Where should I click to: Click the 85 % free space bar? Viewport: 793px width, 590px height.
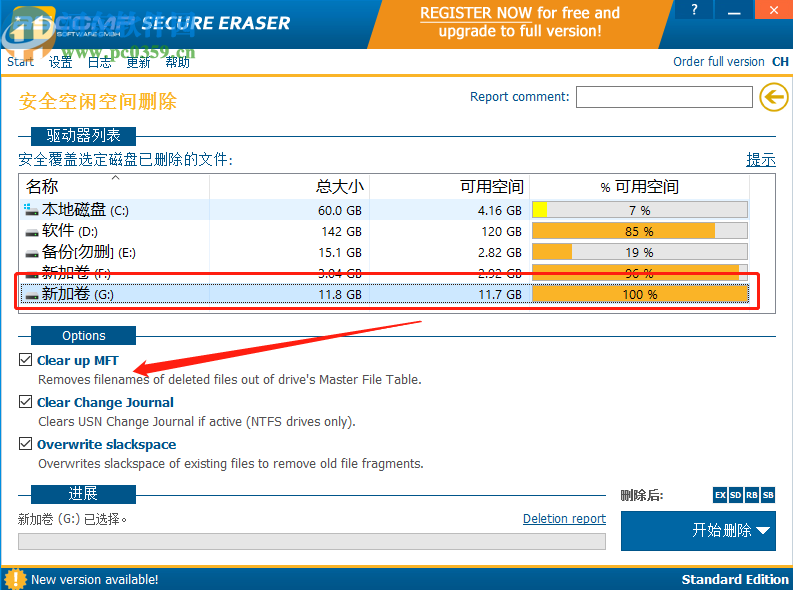[640, 231]
